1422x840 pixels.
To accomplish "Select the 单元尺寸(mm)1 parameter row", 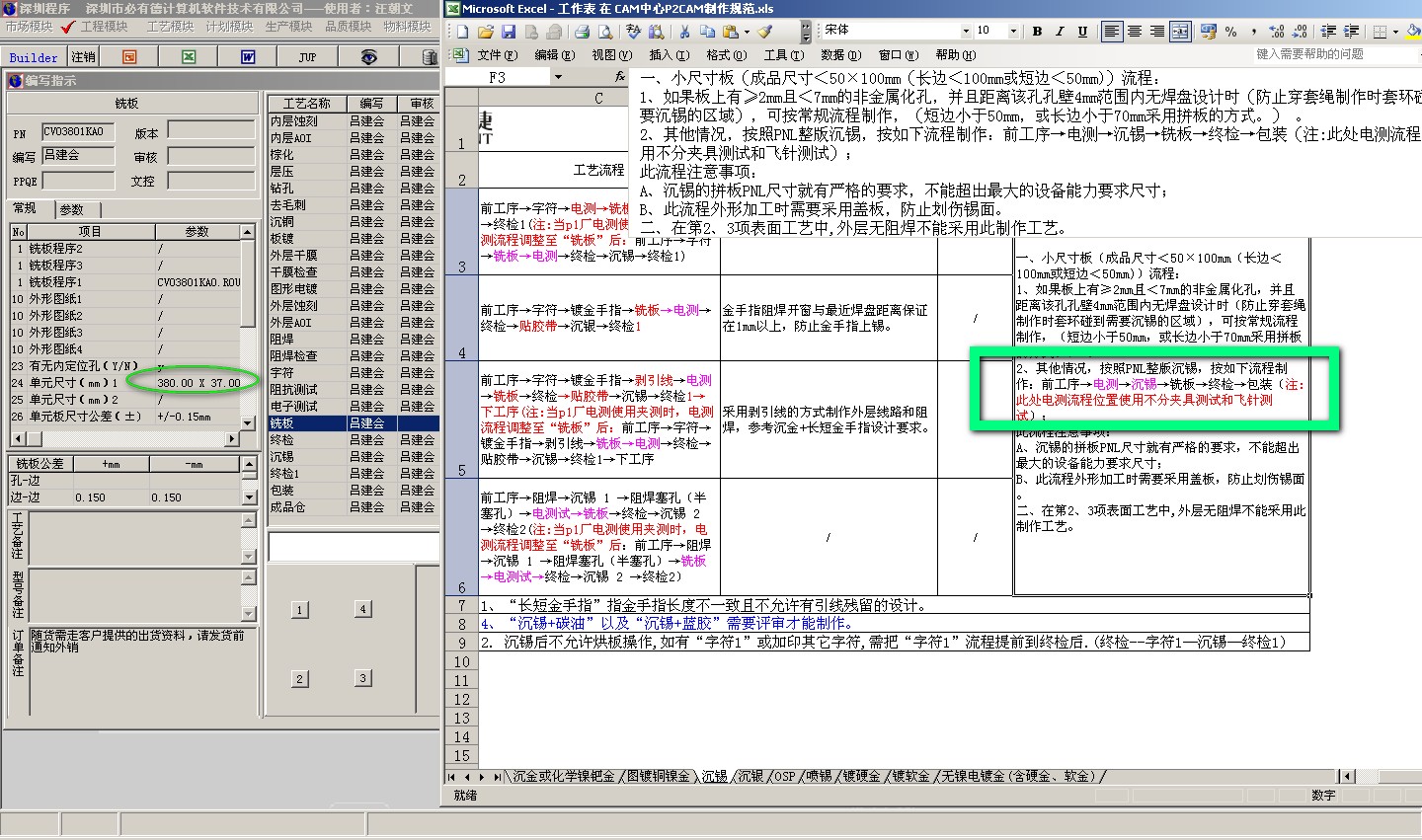I will pos(126,383).
